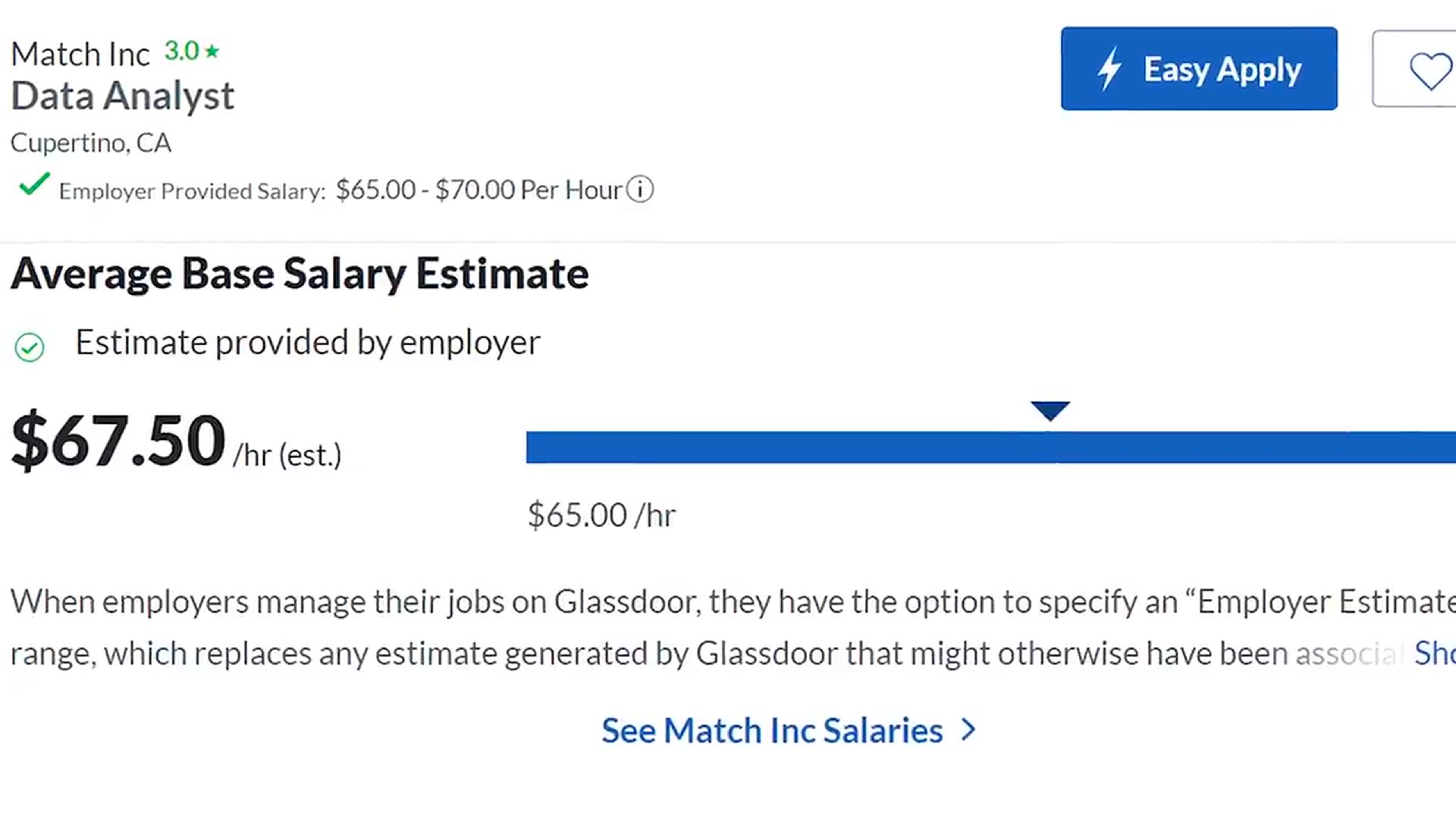
Task: Click circled check beside Estimate provided by employer
Action: point(30,347)
